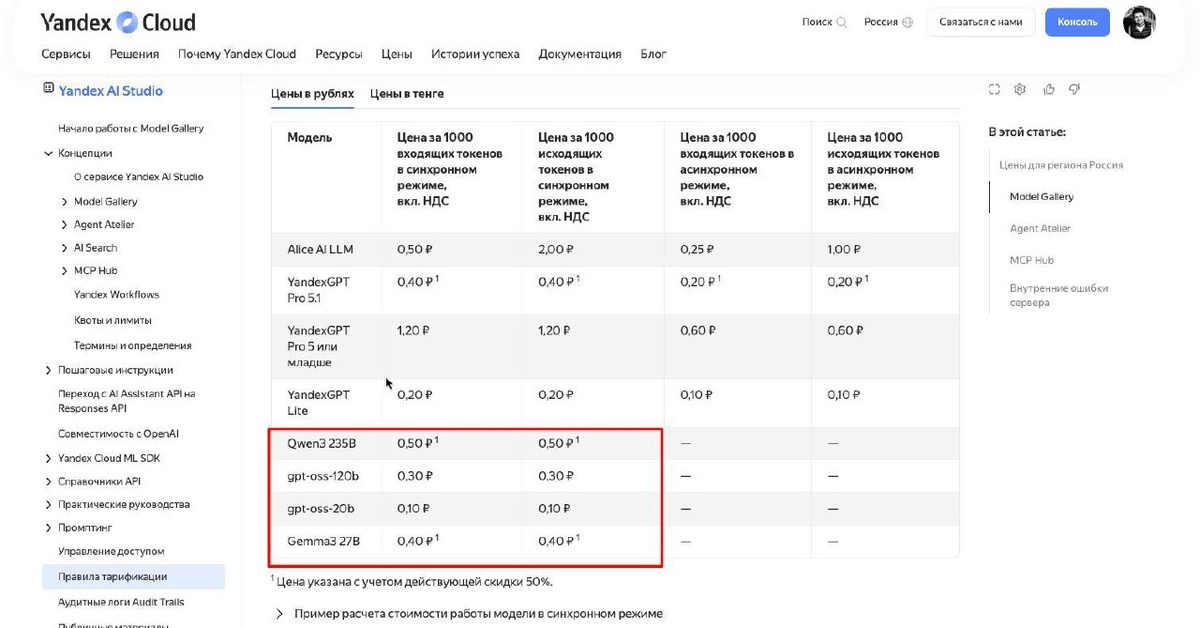Expand the Agent Atelier sidebar section
1200x628 pixels.
[x=64, y=224]
